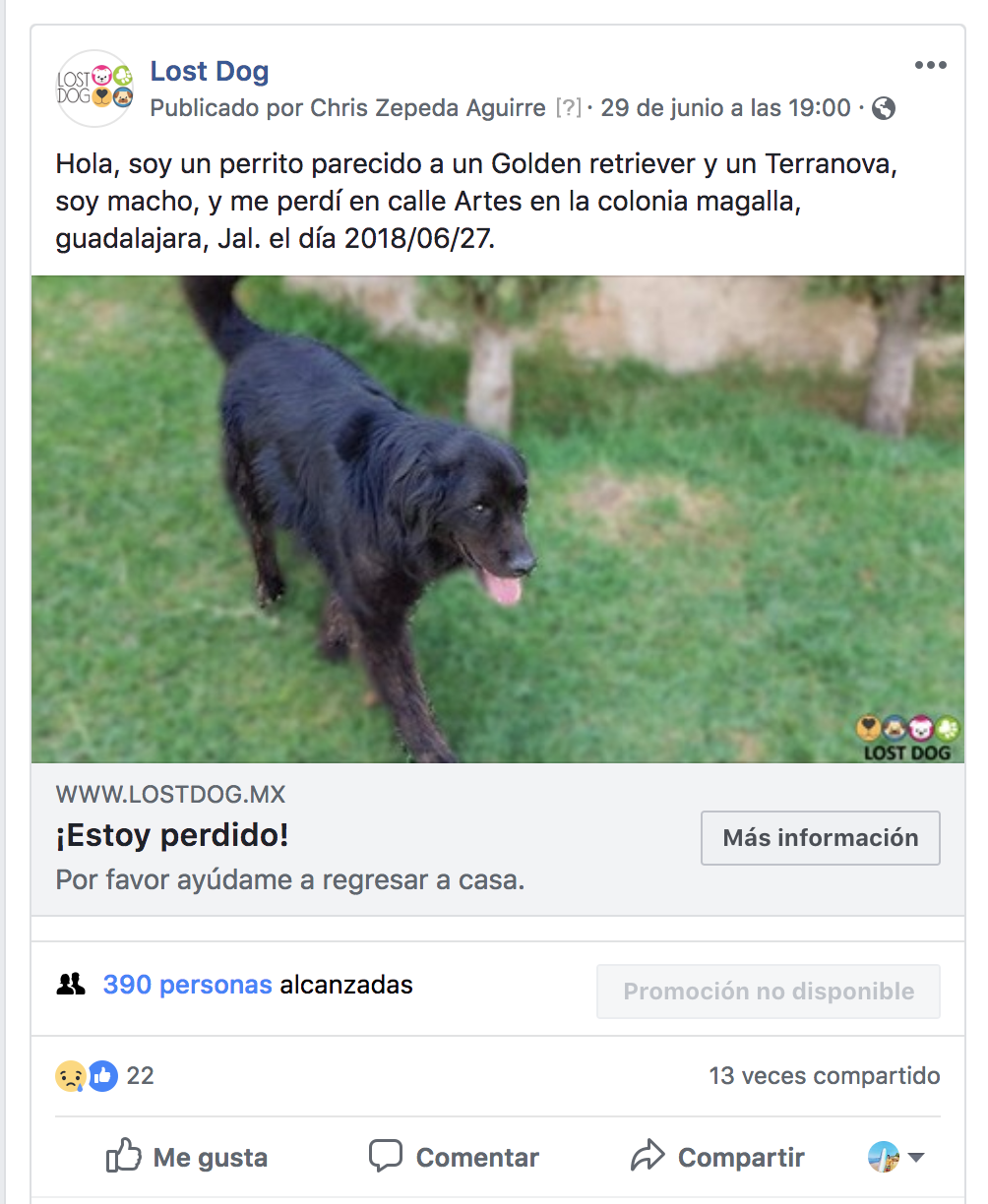Screen dimensions: 988x1204
Task: Click the sad reaction emoji icon
Action: [70, 1076]
